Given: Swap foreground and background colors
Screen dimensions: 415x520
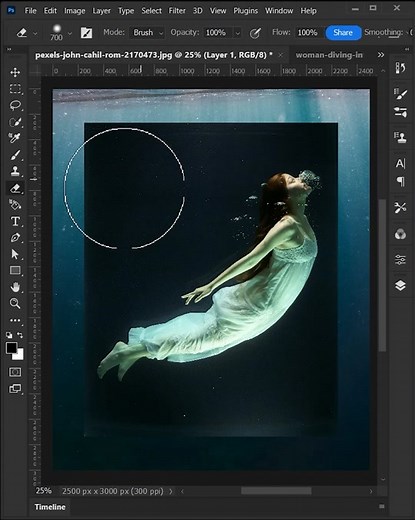Looking at the screenshot, I should (x=20, y=335).
